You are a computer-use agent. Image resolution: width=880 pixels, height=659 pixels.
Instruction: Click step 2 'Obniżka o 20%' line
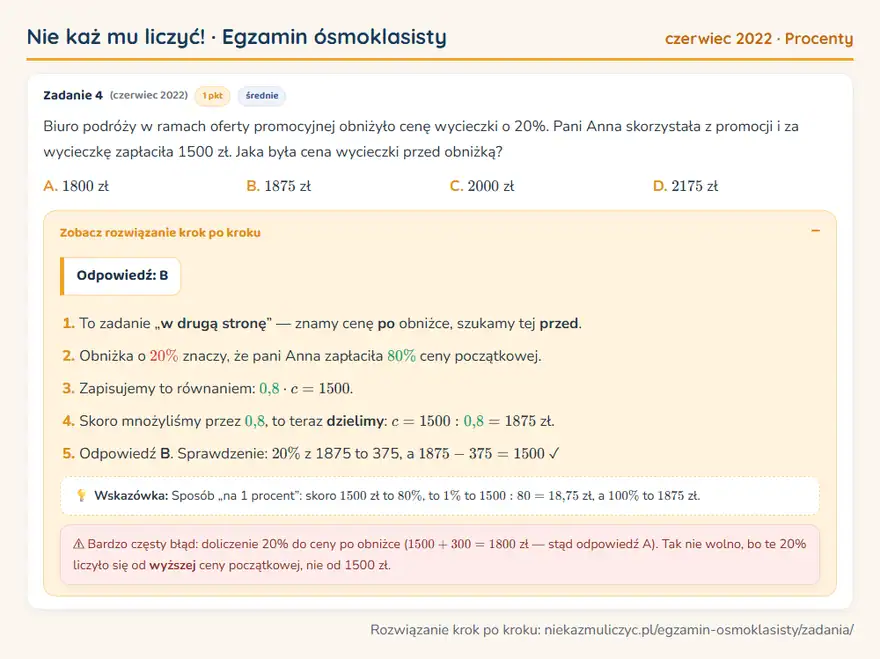point(302,356)
